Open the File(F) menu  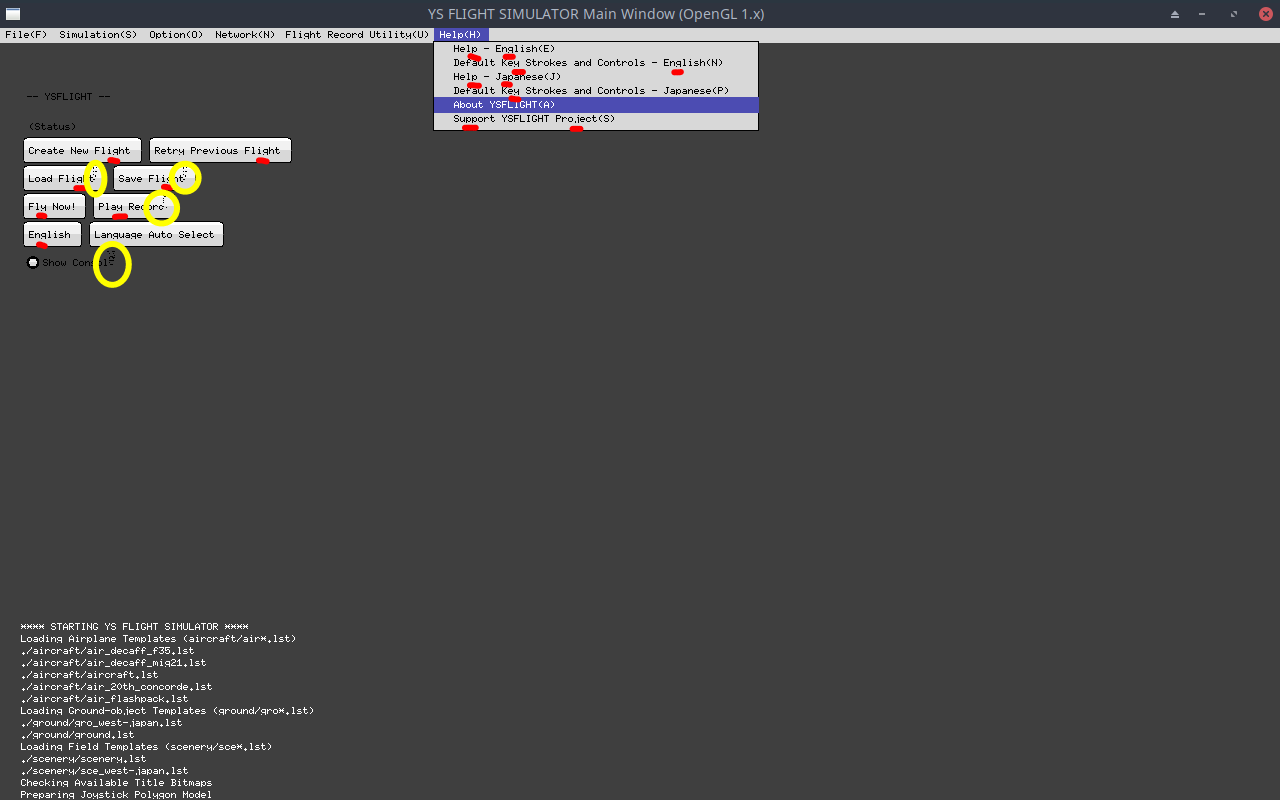(x=26, y=35)
